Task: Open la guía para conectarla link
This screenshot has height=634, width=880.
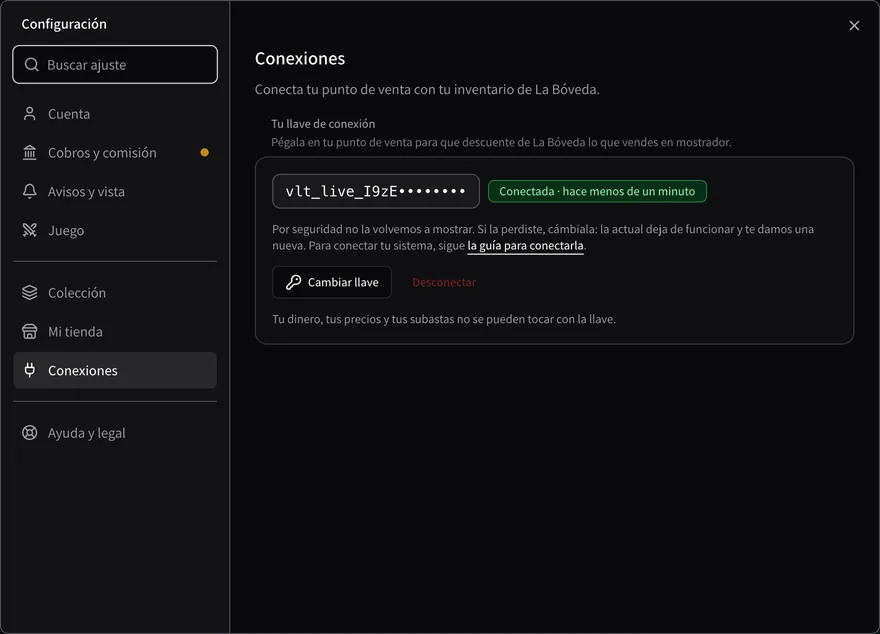Action: click(525, 246)
